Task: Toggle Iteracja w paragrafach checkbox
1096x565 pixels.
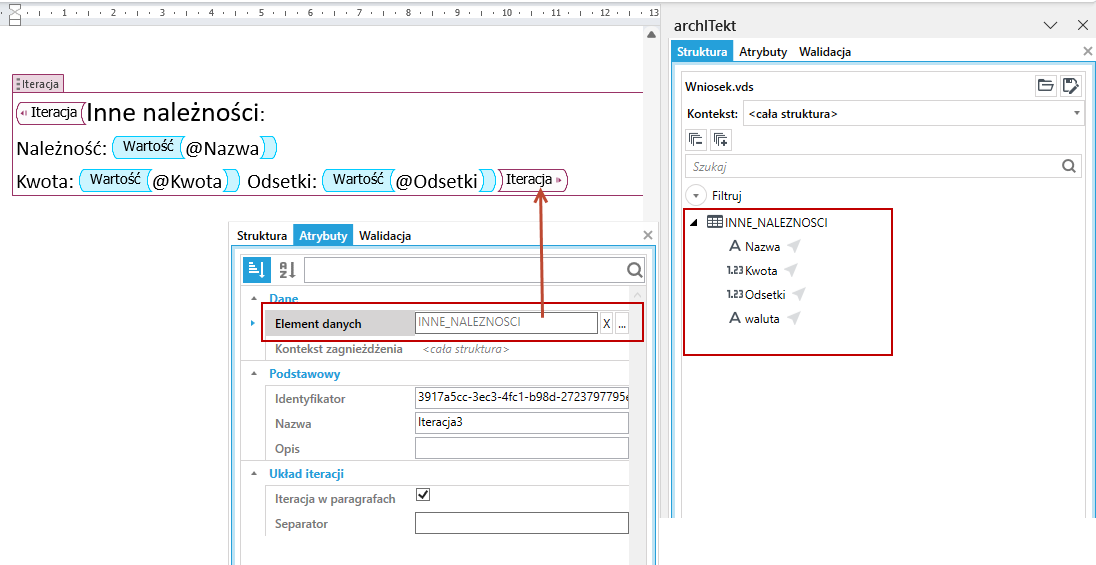Action: [423, 495]
